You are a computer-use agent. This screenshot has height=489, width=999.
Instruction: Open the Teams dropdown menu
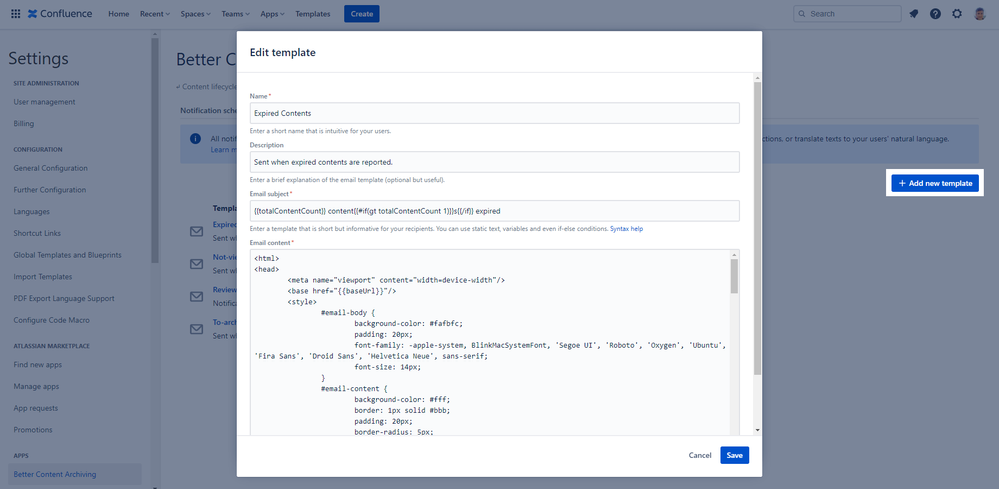point(236,14)
